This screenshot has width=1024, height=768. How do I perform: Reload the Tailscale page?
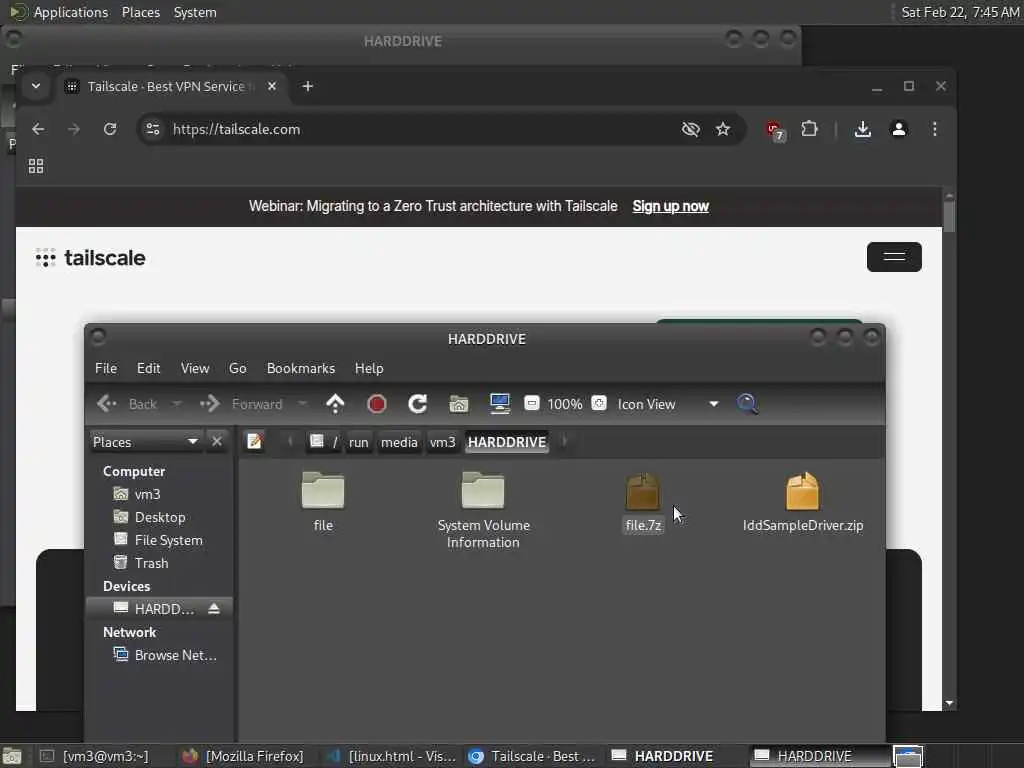click(x=110, y=129)
